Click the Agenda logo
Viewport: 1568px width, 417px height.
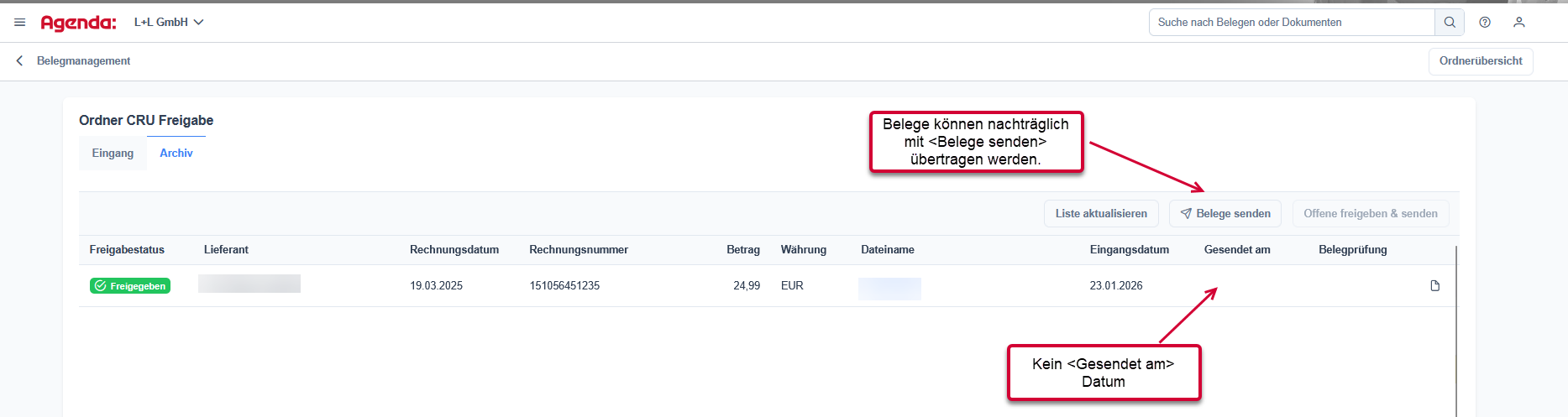(x=78, y=23)
